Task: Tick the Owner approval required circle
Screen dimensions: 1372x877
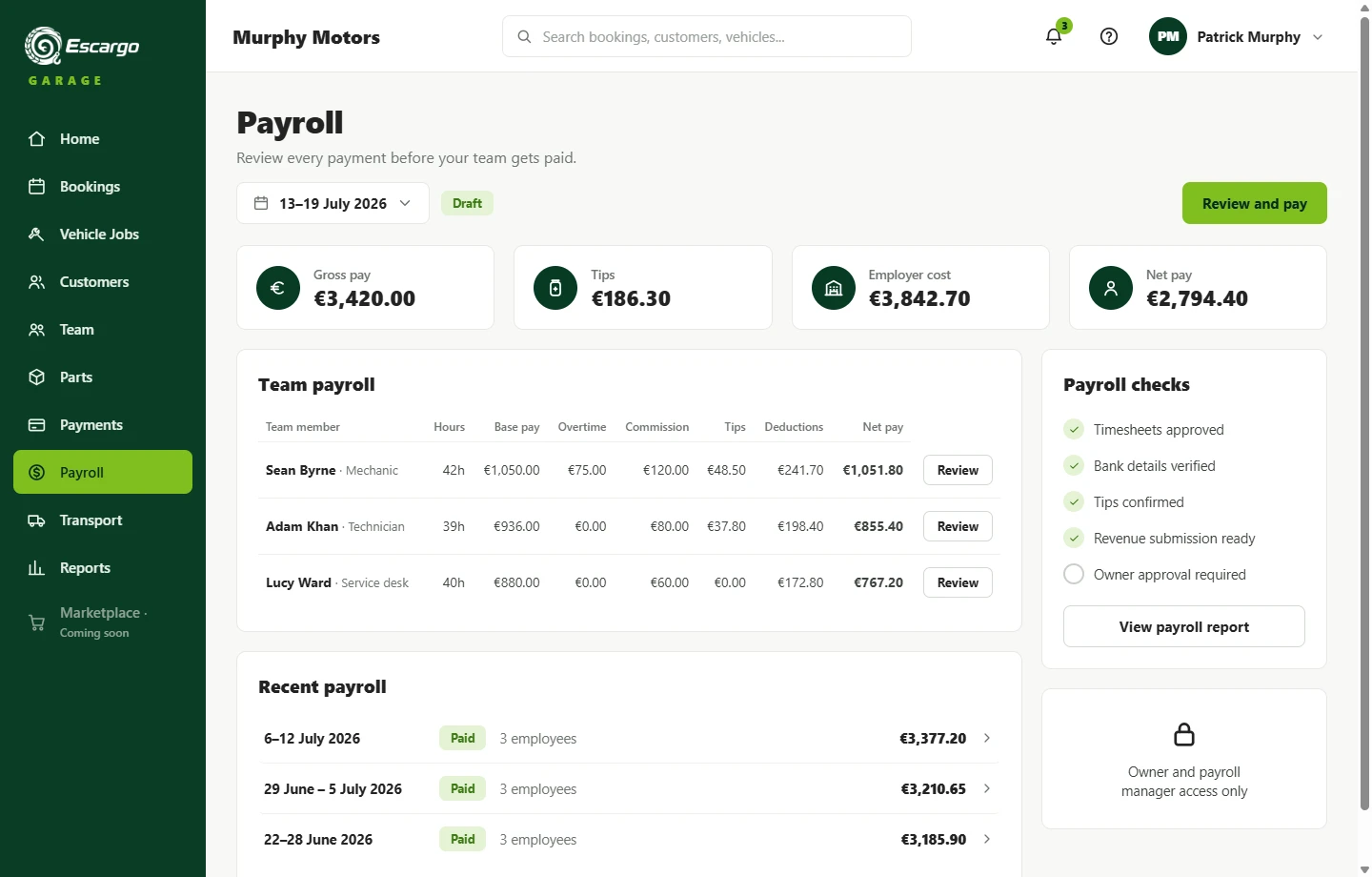Action: click(x=1074, y=574)
